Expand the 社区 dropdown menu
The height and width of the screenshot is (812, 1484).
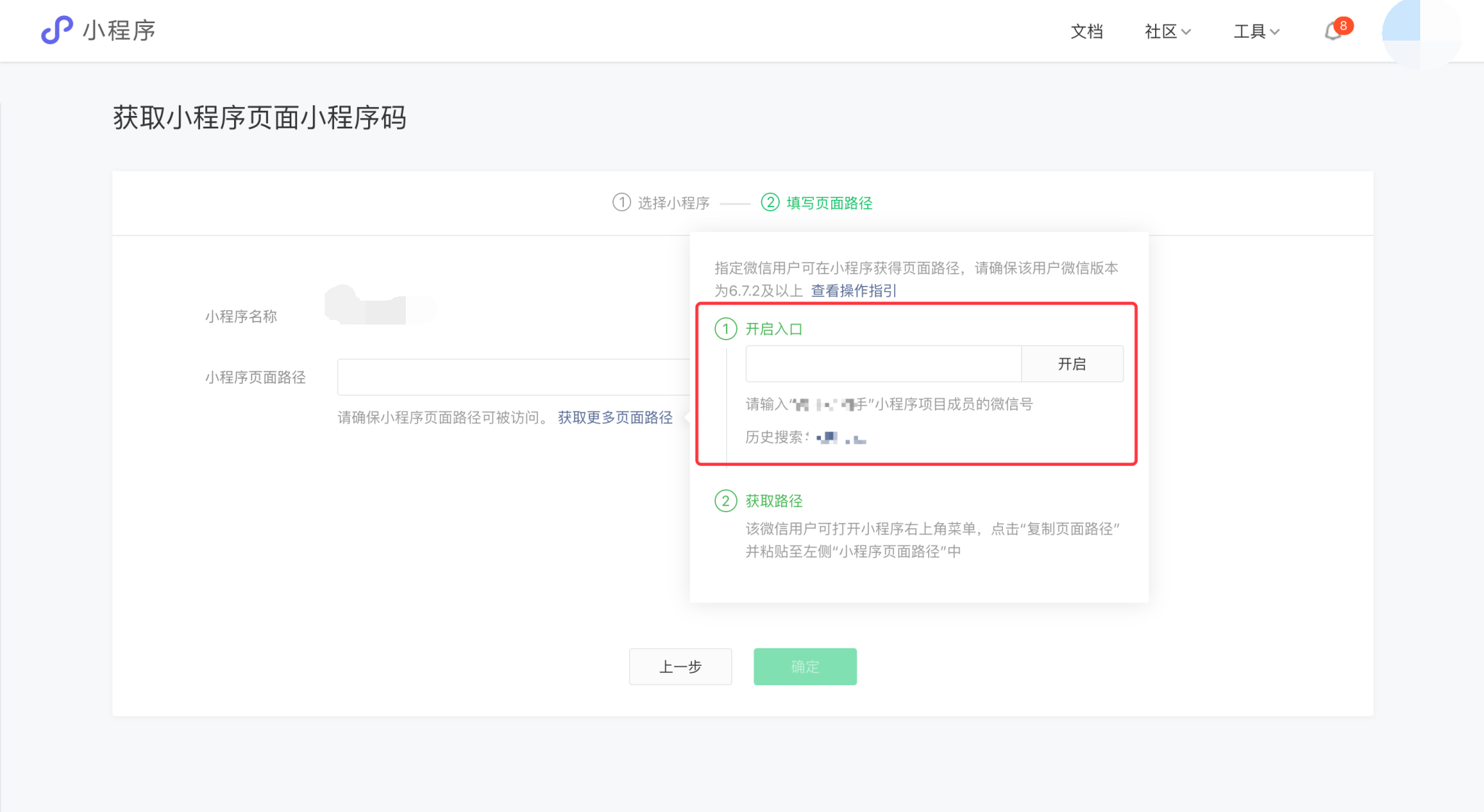[x=1167, y=31]
